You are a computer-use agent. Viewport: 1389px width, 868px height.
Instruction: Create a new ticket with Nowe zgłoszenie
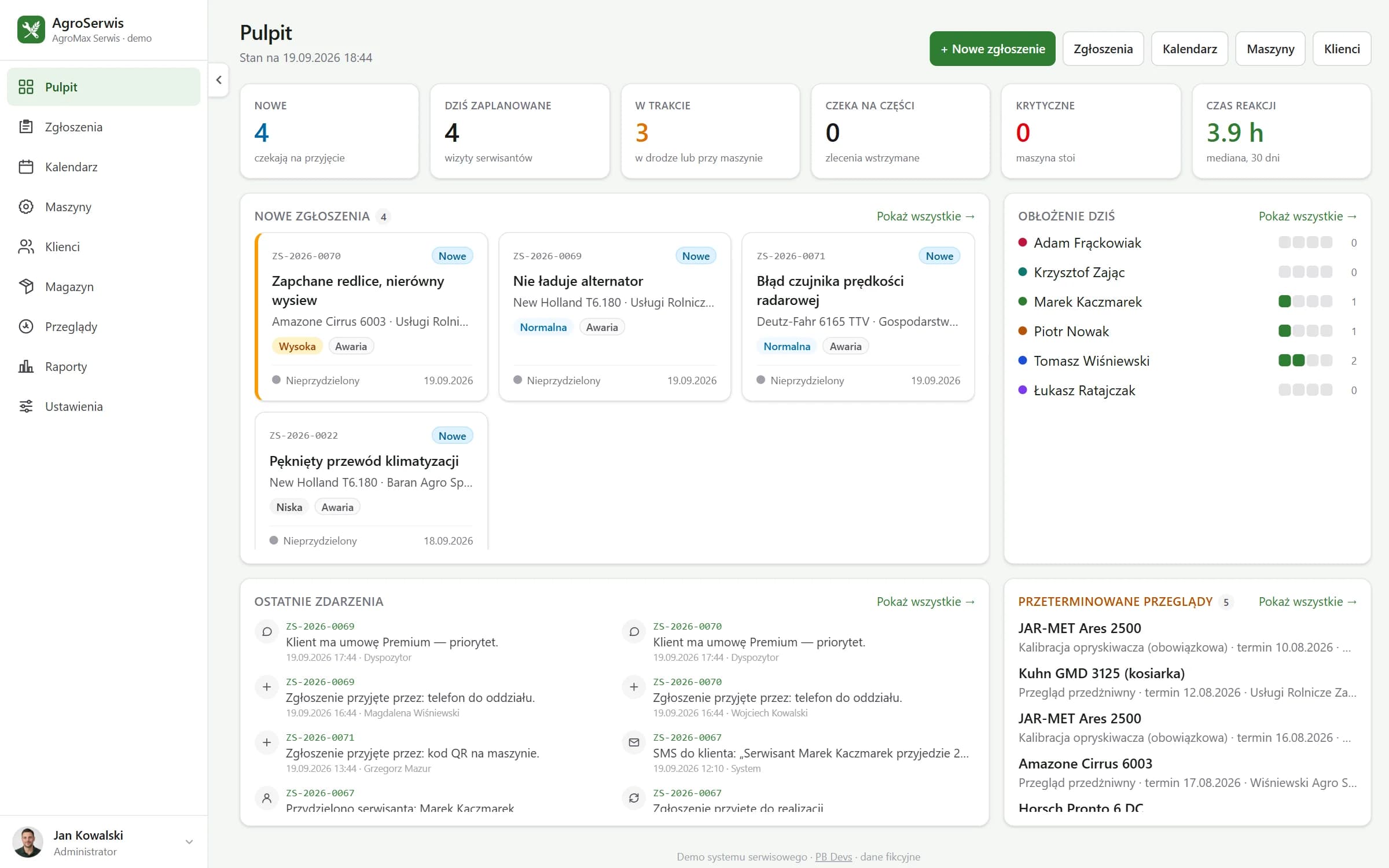coord(993,49)
